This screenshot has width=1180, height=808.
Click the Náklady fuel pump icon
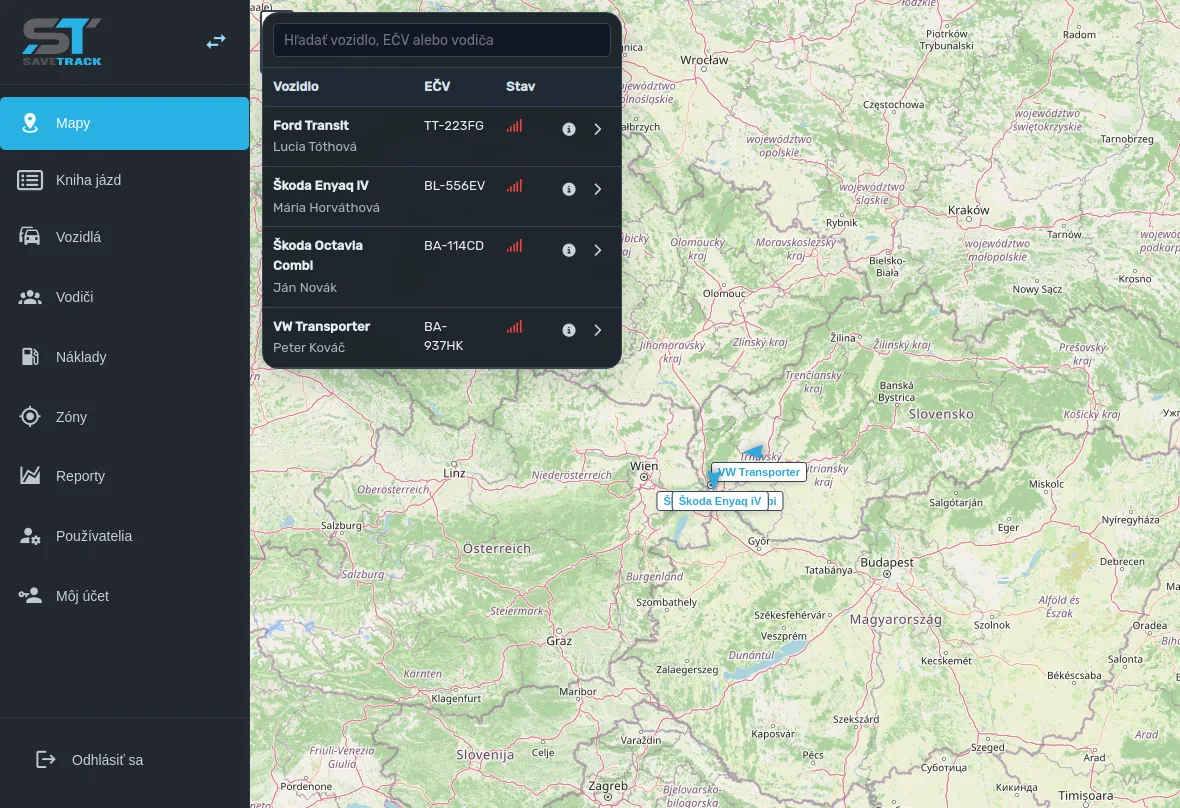(30, 357)
